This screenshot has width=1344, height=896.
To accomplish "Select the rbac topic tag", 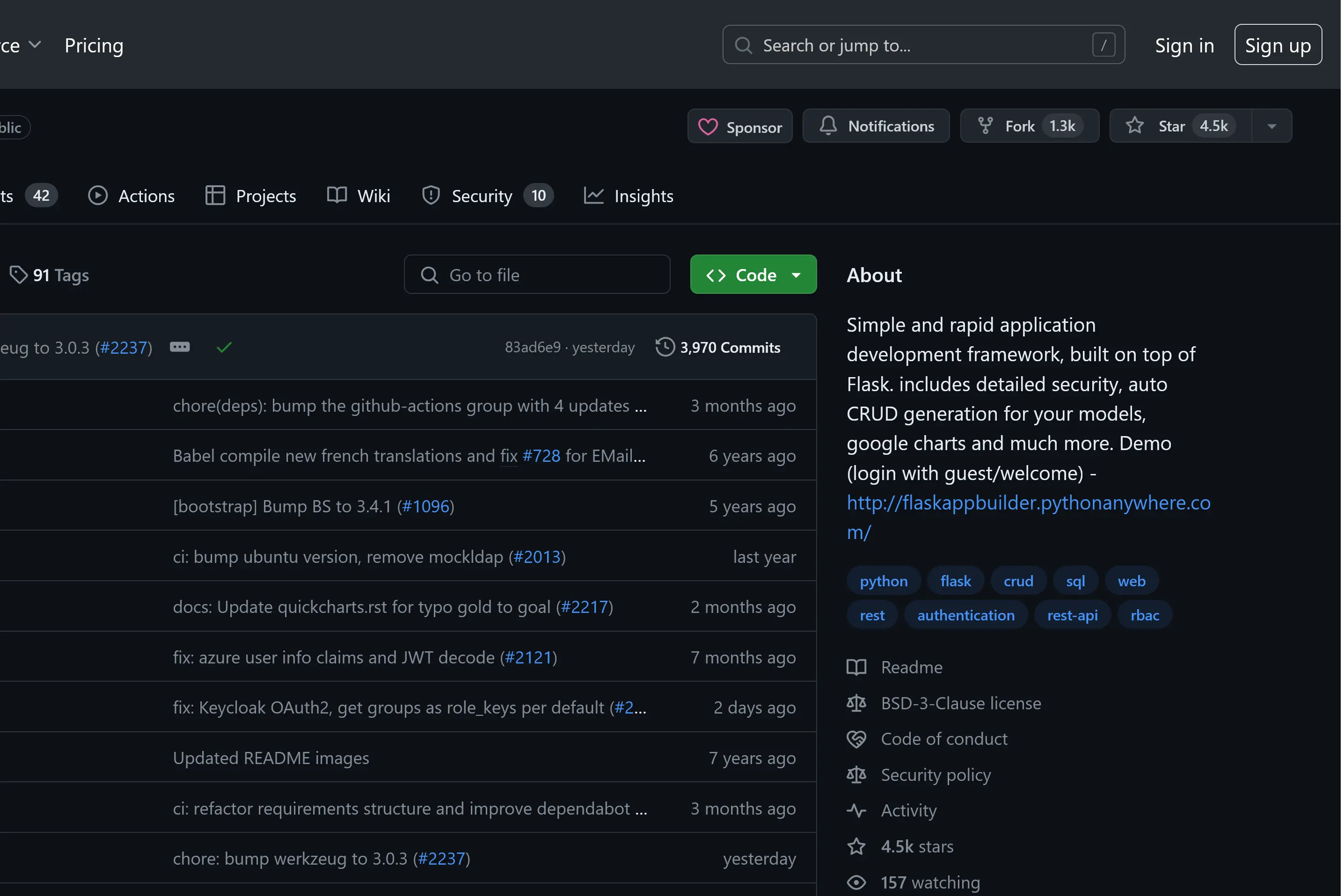I will point(1144,615).
